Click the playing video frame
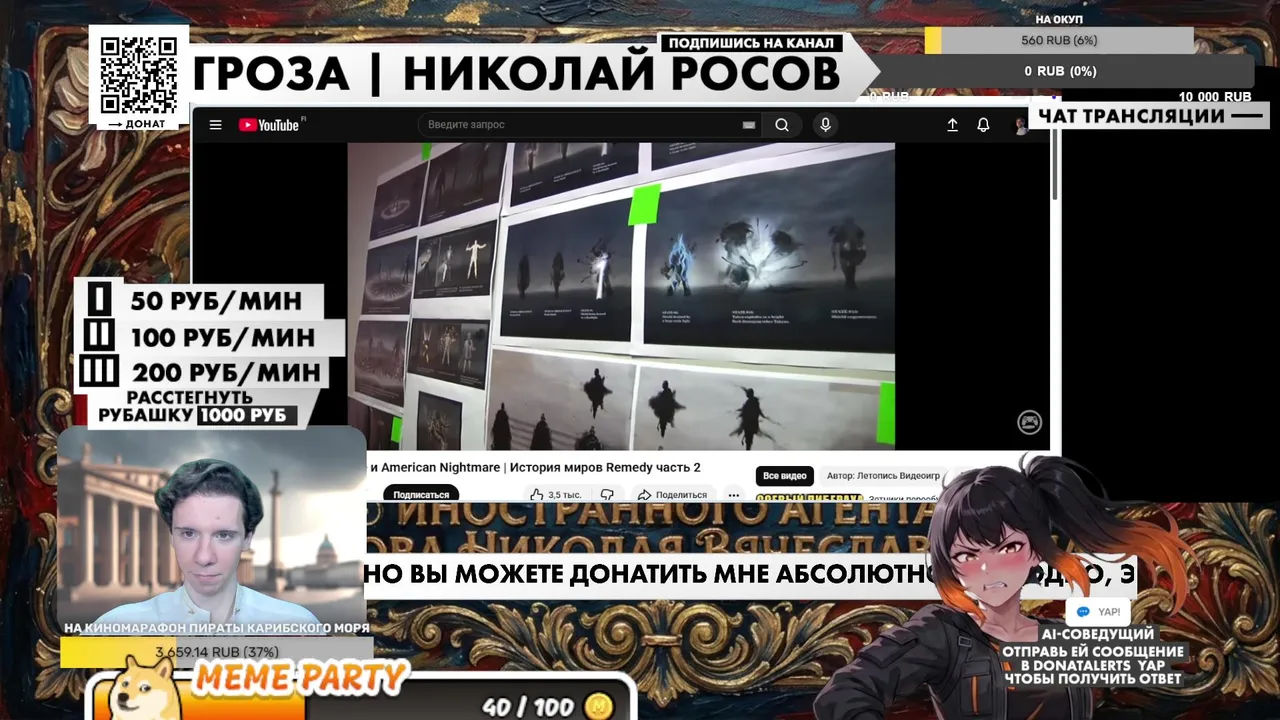This screenshot has width=1280, height=720. coord(621,296)
